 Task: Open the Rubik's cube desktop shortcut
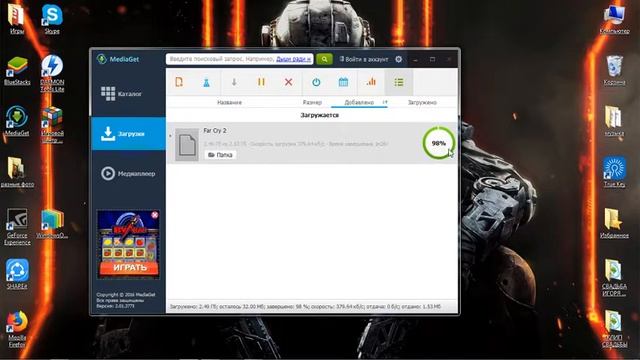click(52, 124)
